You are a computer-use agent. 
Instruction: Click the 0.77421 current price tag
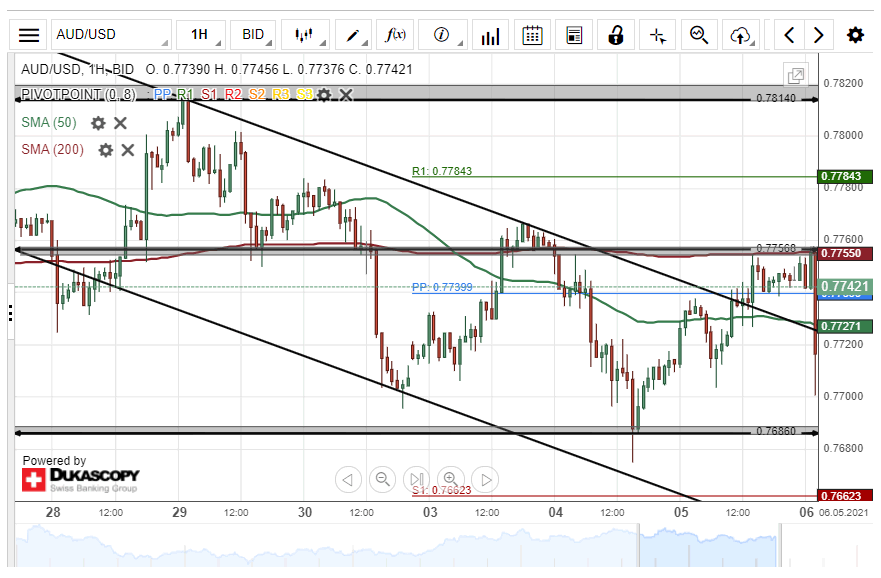click(x=845, y=286)
